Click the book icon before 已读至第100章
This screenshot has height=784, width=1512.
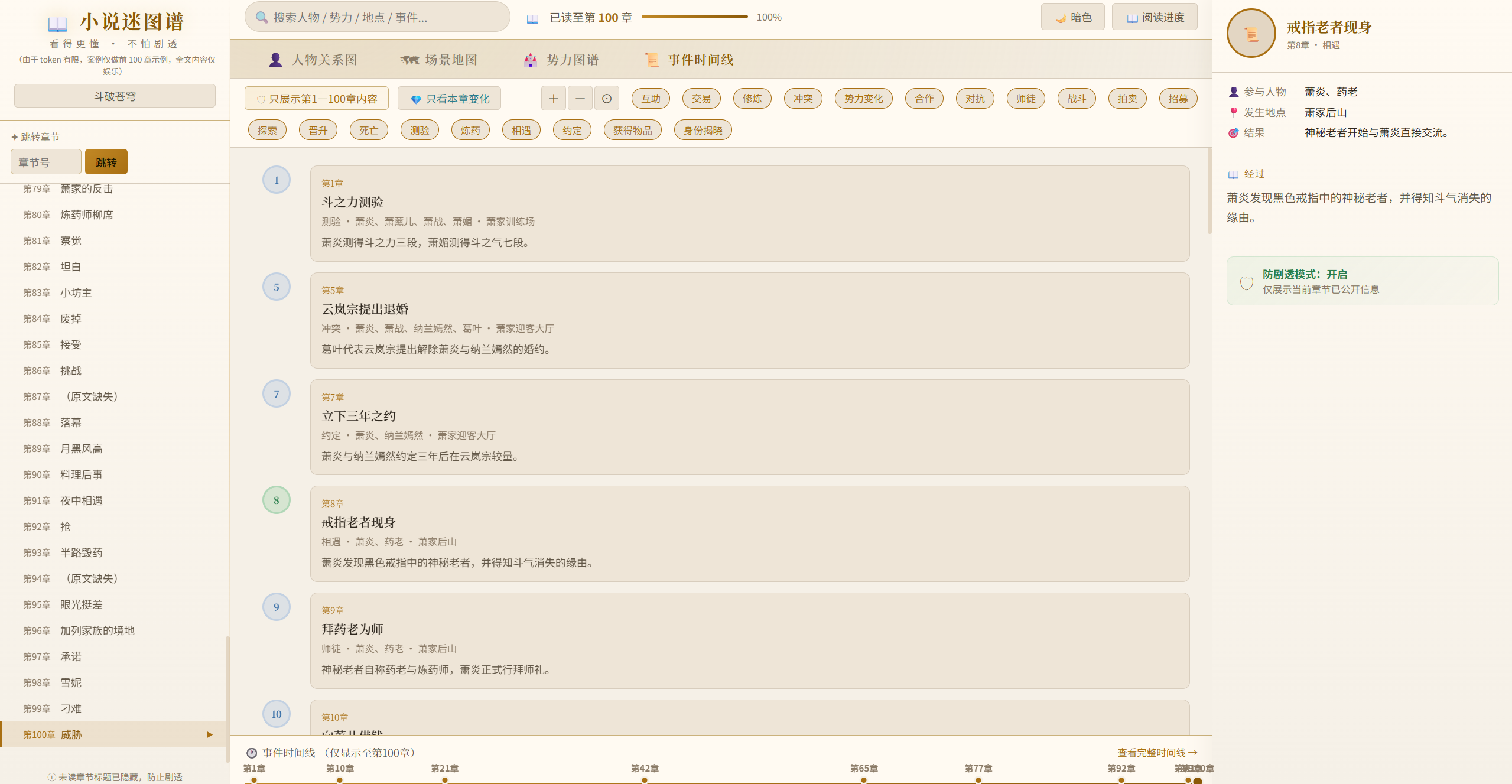(532, 18)
